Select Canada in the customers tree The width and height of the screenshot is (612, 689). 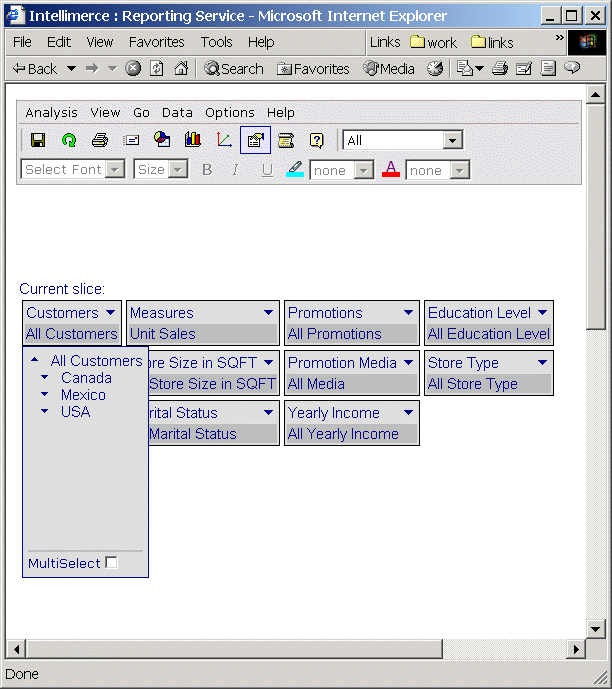pos(87,378)
